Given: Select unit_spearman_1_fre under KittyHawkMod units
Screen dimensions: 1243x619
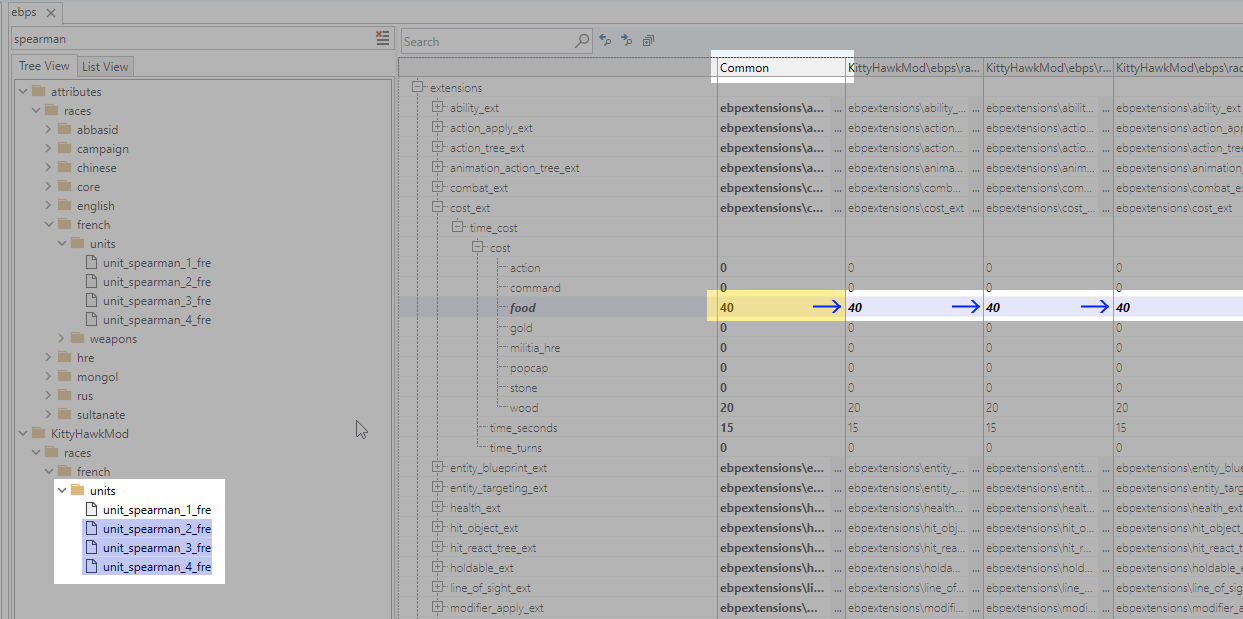Looking at the screenshot, I should click(156, 510).
